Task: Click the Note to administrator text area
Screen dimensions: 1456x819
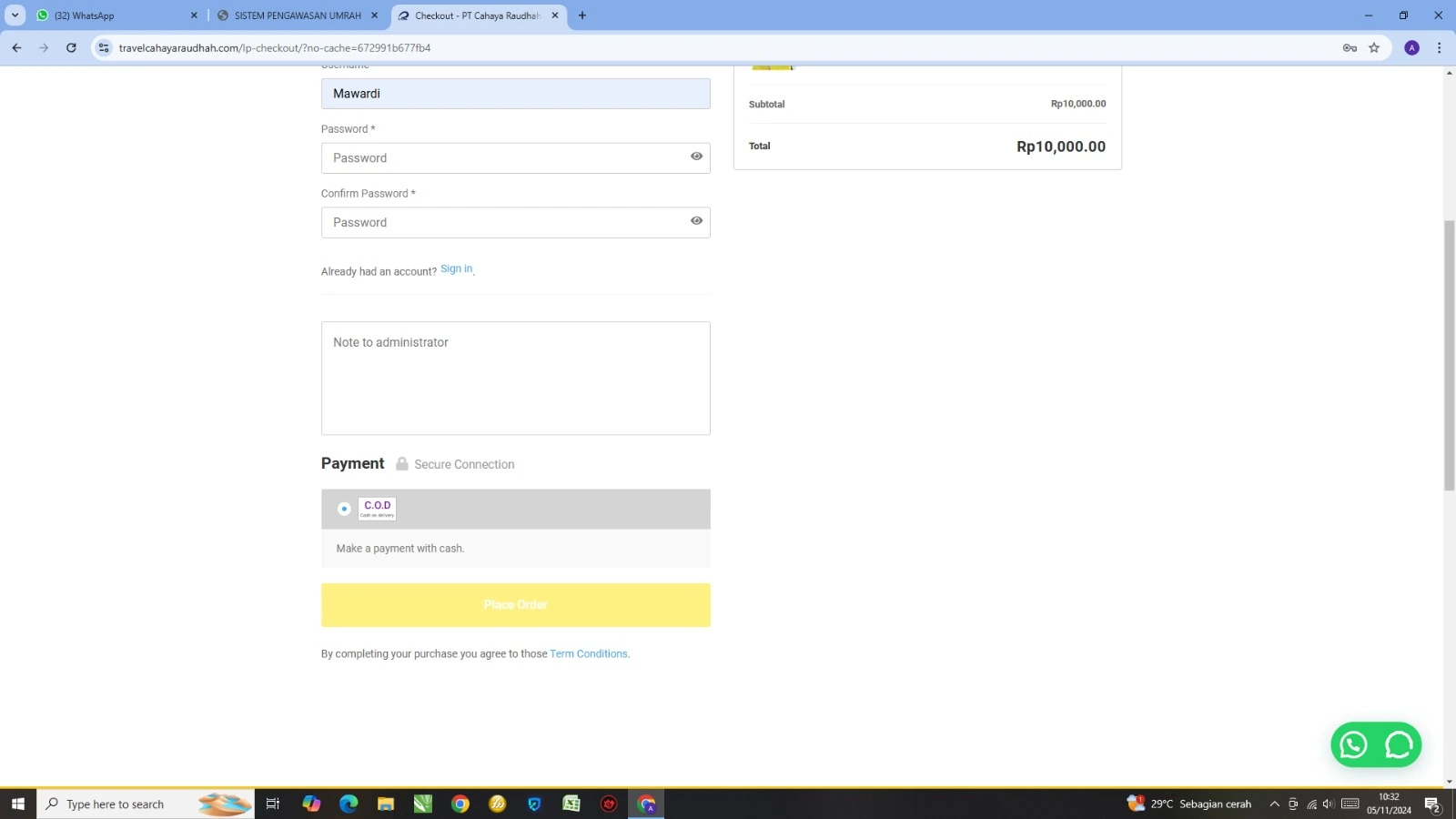Action: (515, 378)
